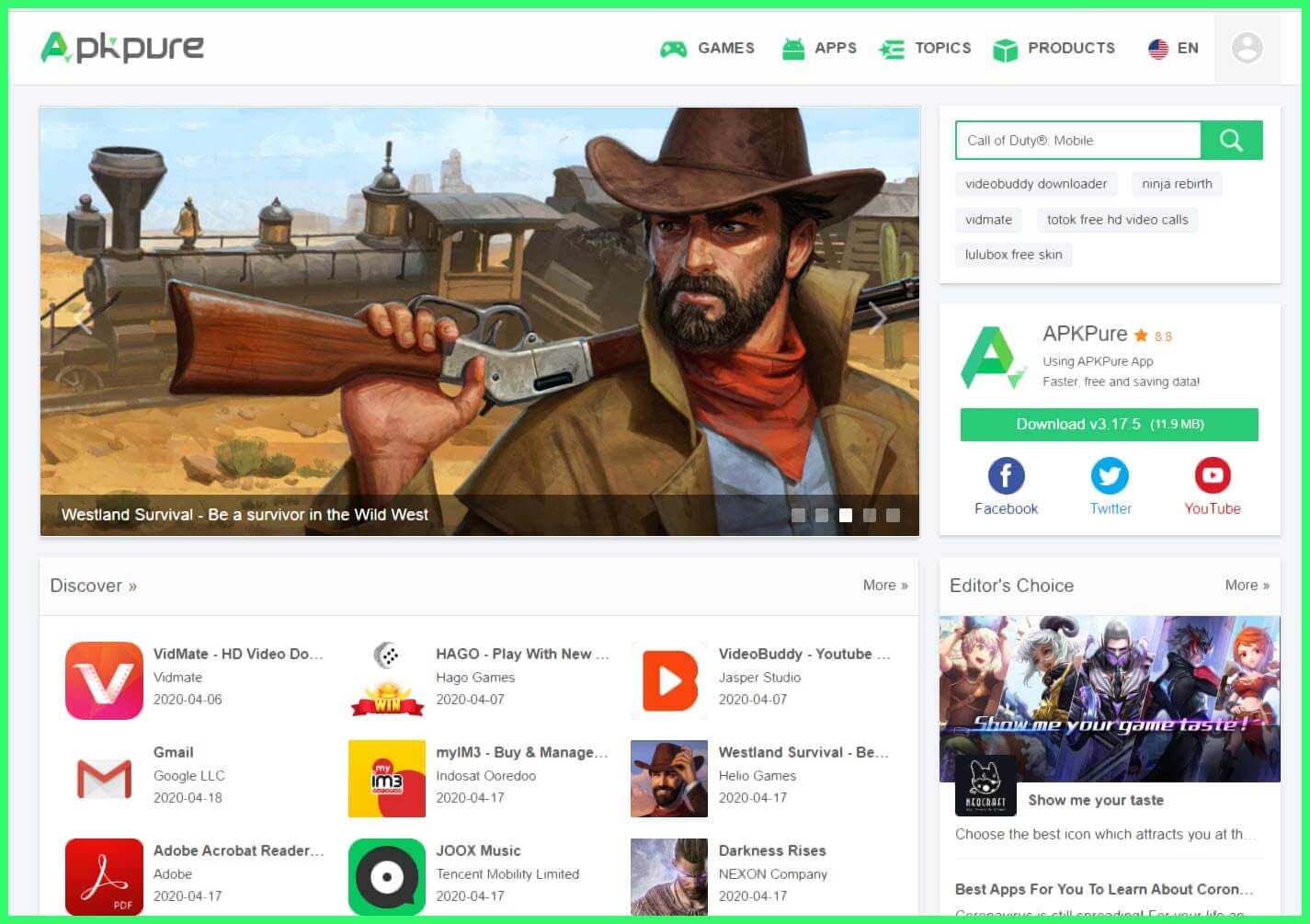The width and height of the screenshot is (1310, 924).
Task: Open Show me your game taste banner
Action: click(1110, 699)
